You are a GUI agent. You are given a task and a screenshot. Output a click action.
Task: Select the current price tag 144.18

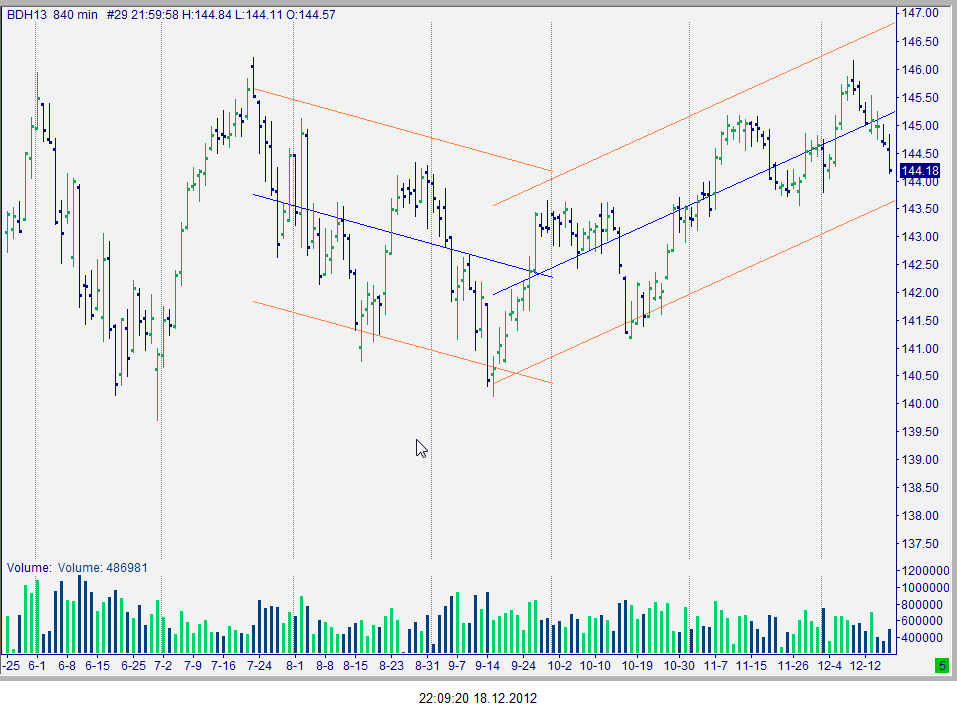point(920,171)
